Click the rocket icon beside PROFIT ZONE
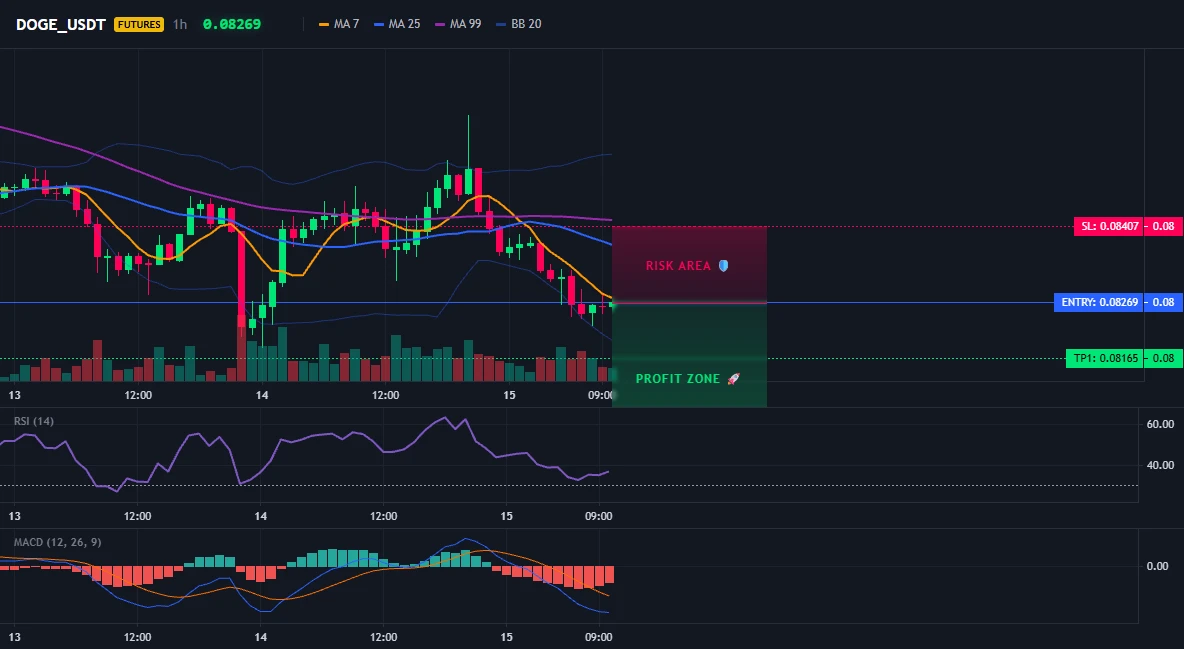The height and width of the screenshot is (649, 1184). point(733,379)
